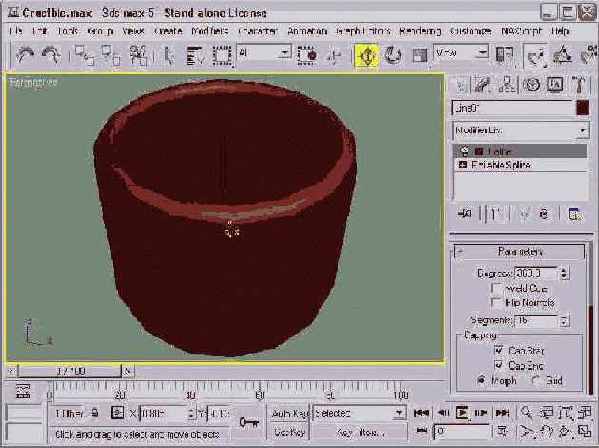Viewport: 599px width, 448px height.
Task: Uncheck the Cap End checkbox
Action: pyautogui.click(x=499, y=365)
